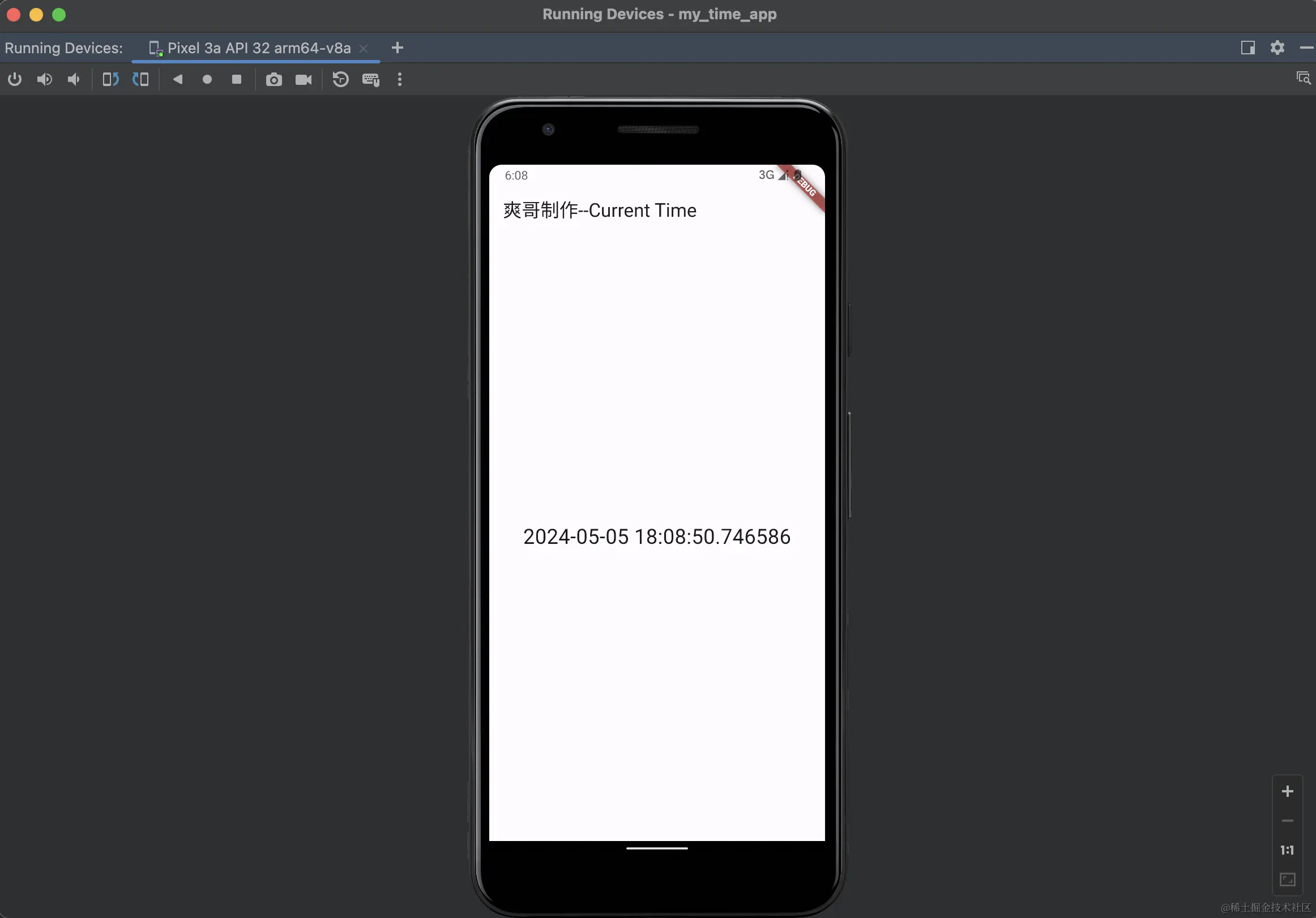
Task: Reset emulator zoom to 1:1
Action: 1287,850
